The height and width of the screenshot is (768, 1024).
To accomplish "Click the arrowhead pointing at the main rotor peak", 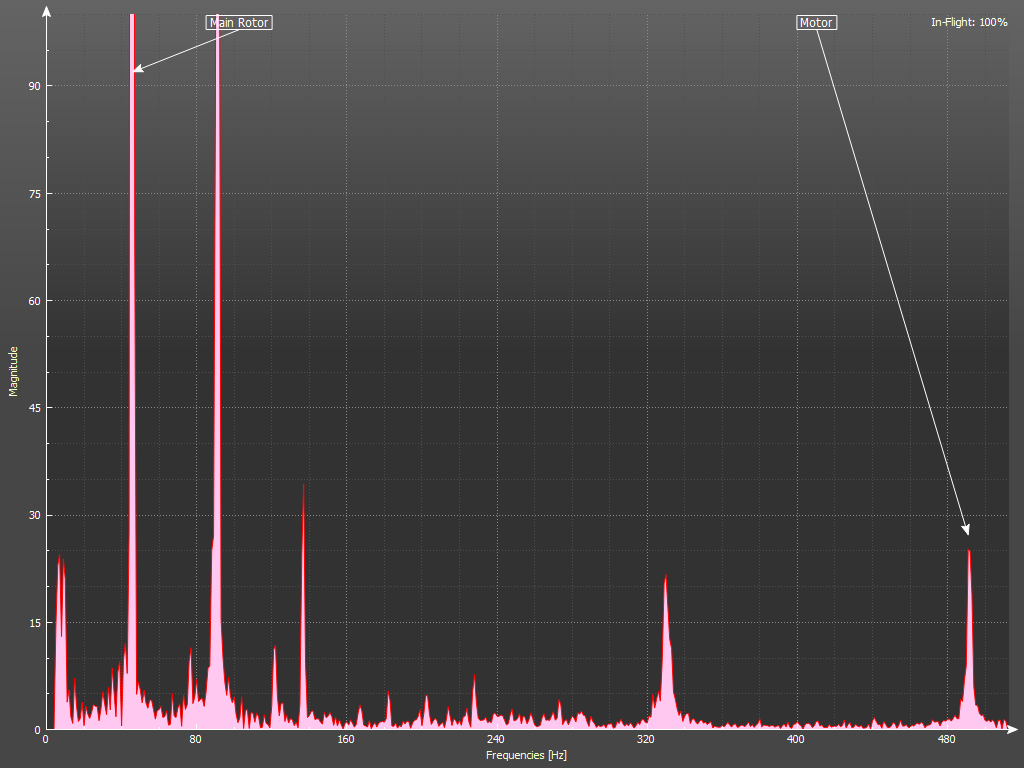I will coord(138,69).
